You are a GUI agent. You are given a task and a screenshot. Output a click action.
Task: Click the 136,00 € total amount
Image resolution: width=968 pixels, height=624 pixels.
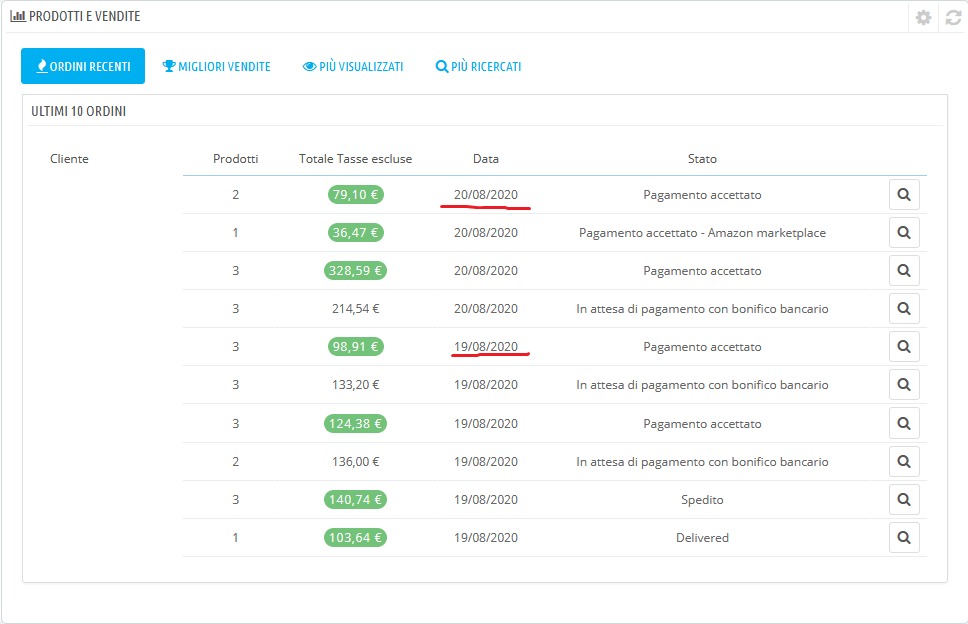coord(356,462)
